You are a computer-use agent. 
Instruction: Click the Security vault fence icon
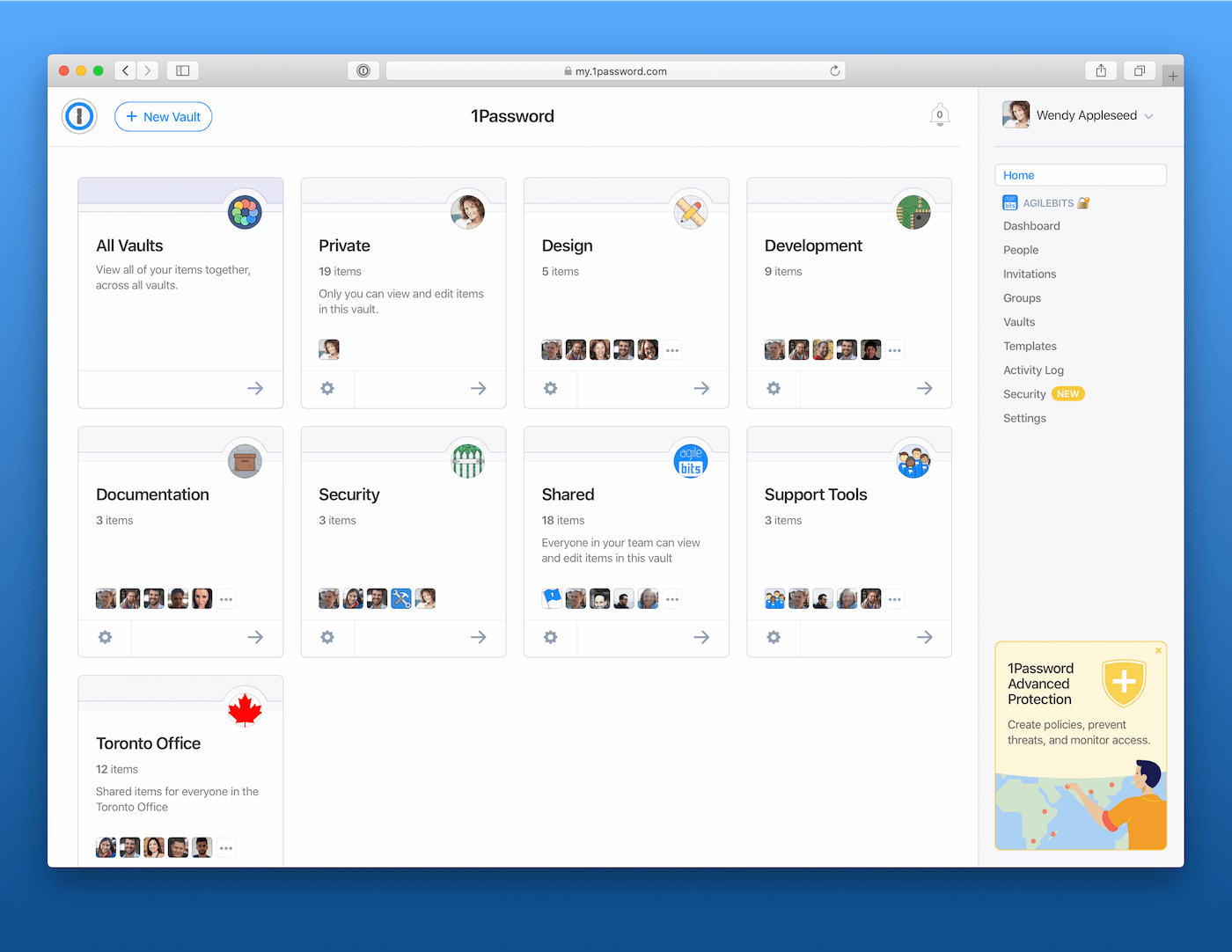tap(467, 460)
